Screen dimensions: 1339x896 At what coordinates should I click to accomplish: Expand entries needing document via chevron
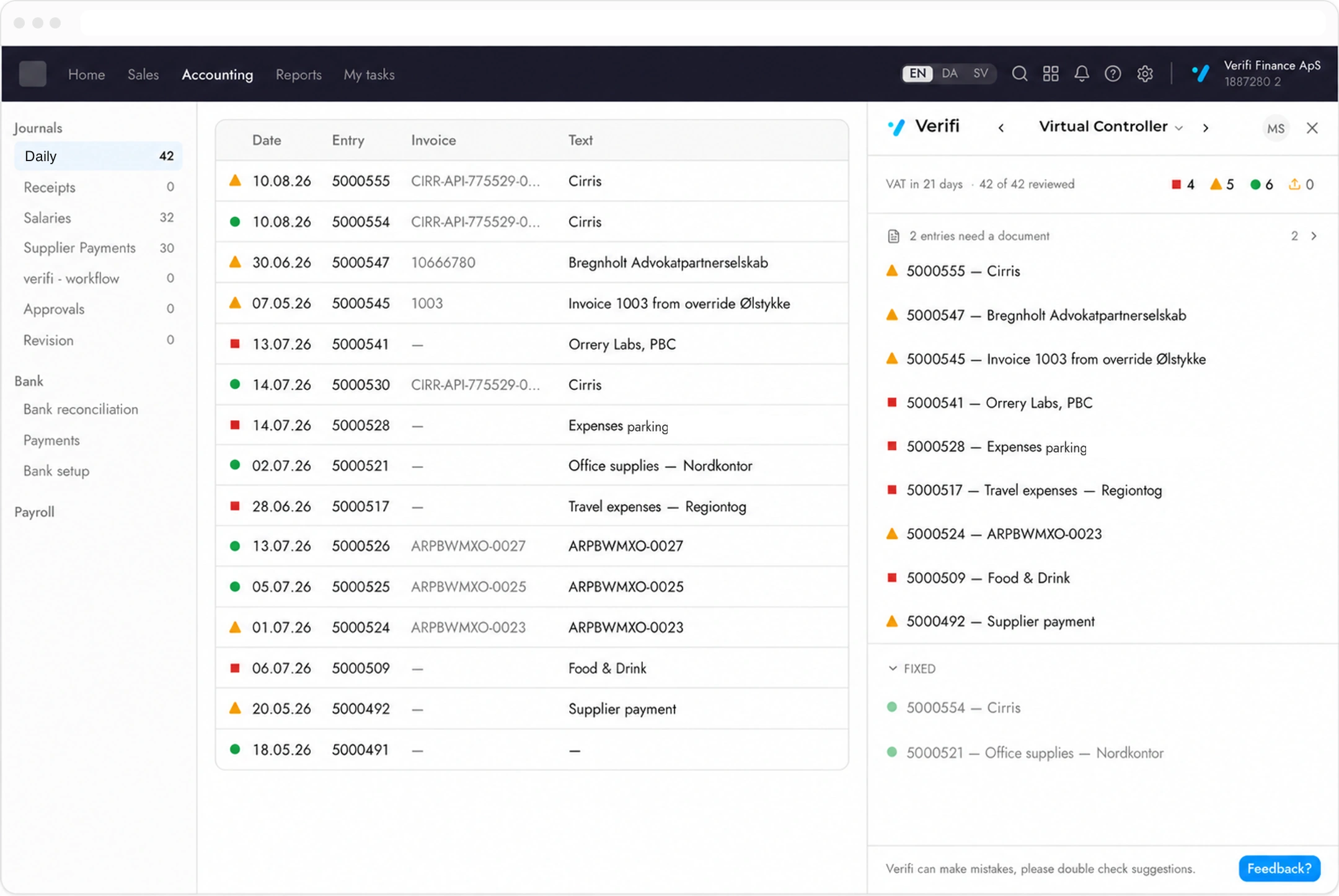[x=1314, y=236]
